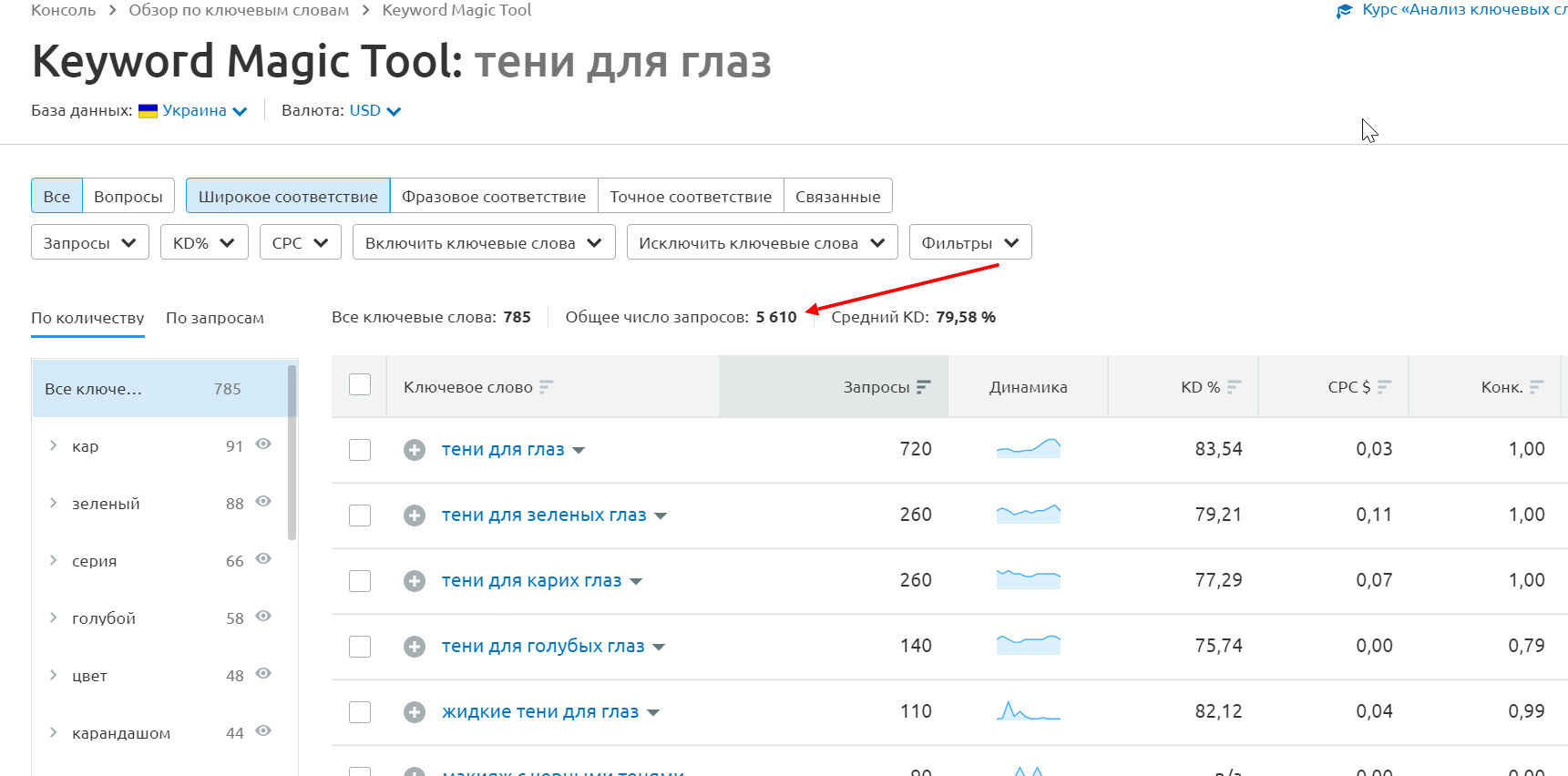1568x776 pixels.
Task: Expand the 'кар' group chevron
Action: point(53,445)
